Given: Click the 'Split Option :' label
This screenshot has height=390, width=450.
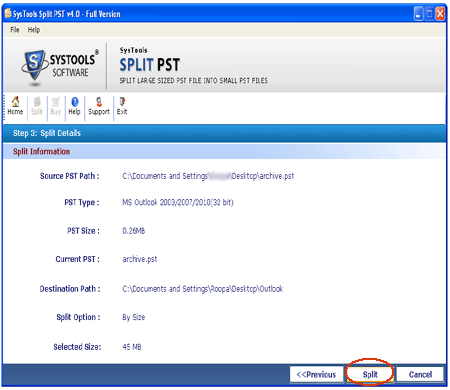Looking at the screenshot, I should pos(78,317).
